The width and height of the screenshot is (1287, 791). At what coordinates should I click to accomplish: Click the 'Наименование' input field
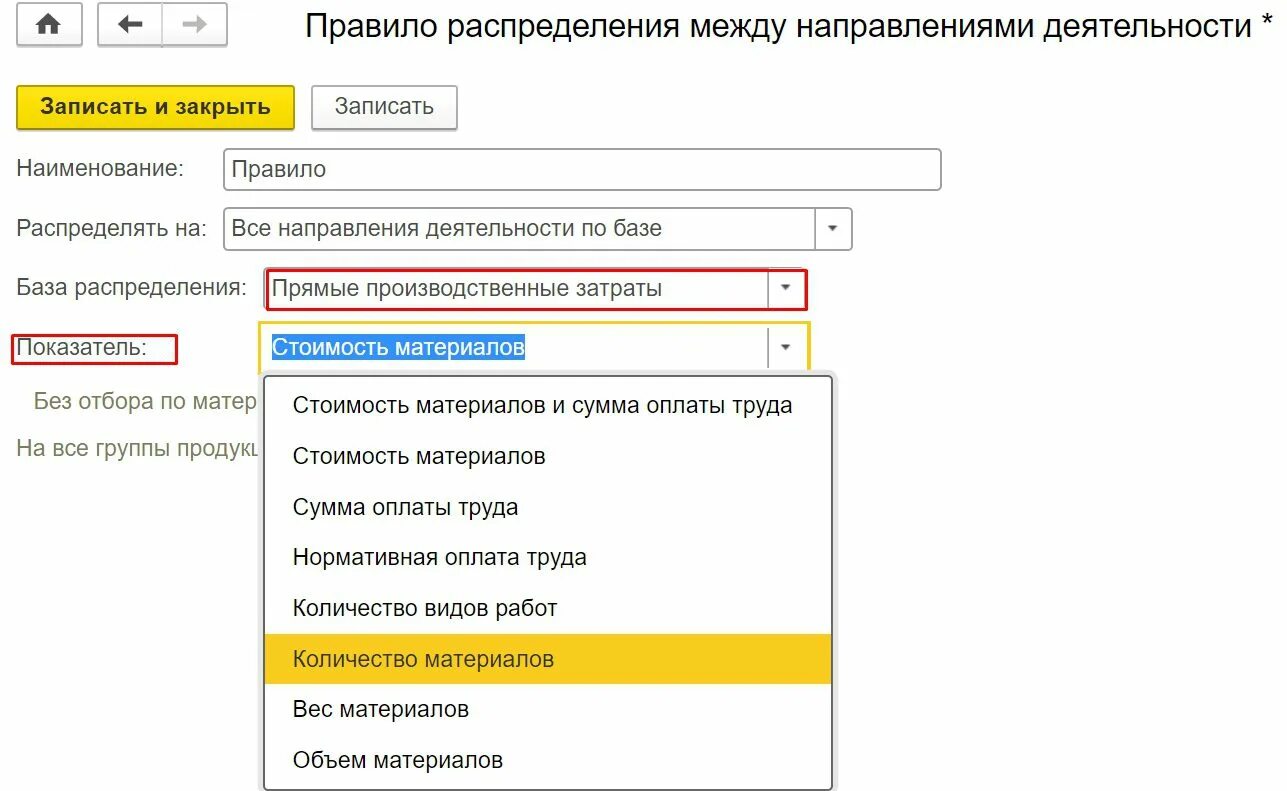pyautogui.click(x=582, y=169)
